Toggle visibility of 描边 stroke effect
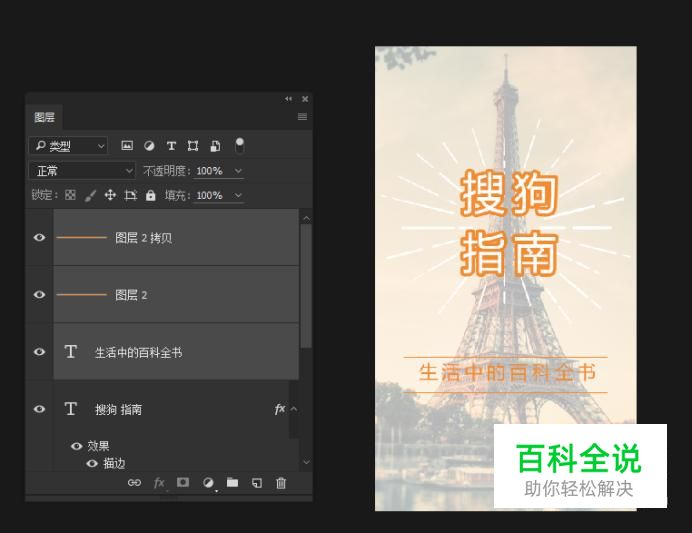The width and height of the screenshot is (692, 533). 92,463
